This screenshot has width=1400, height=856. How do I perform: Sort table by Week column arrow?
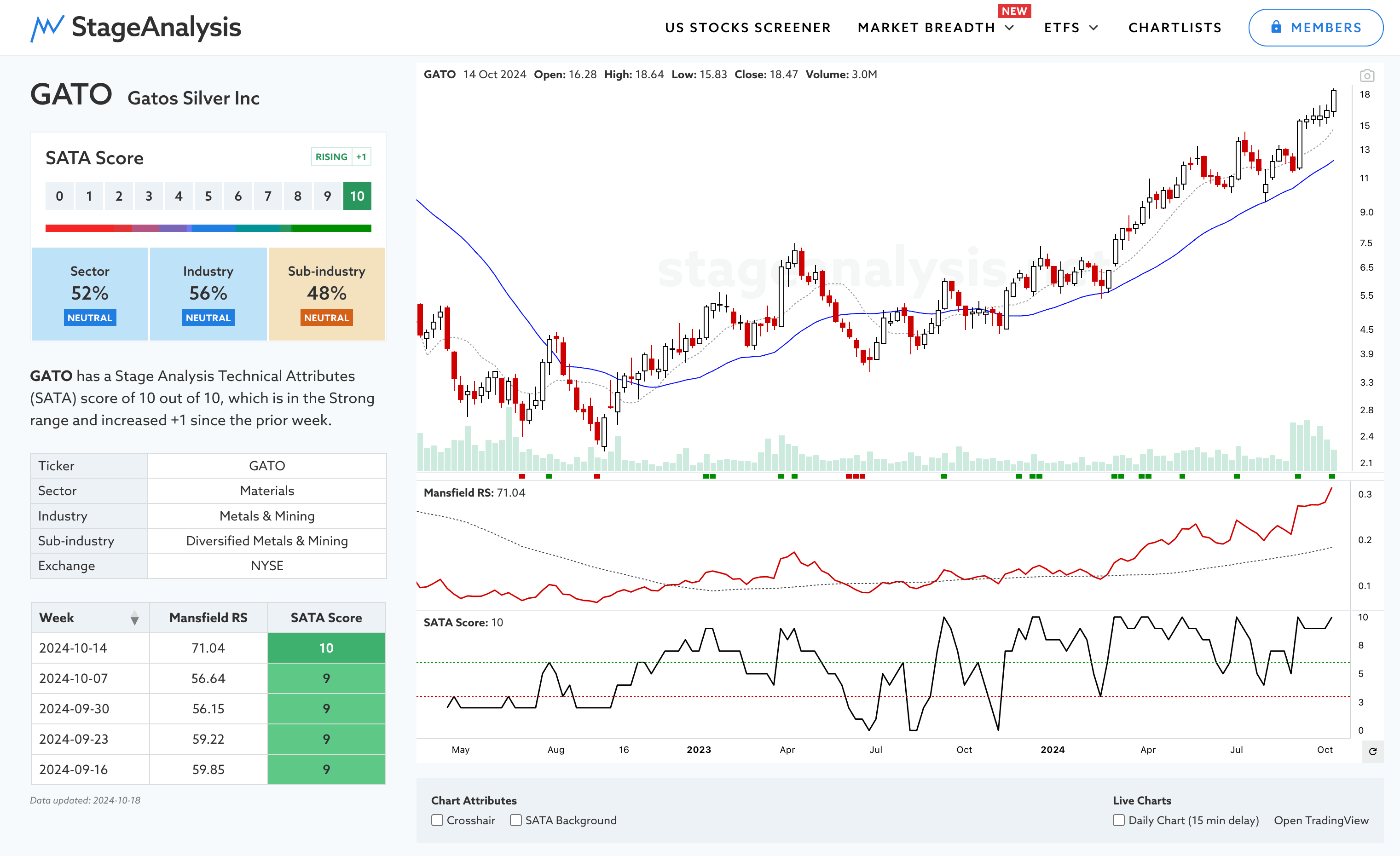[x=134, y=618]
